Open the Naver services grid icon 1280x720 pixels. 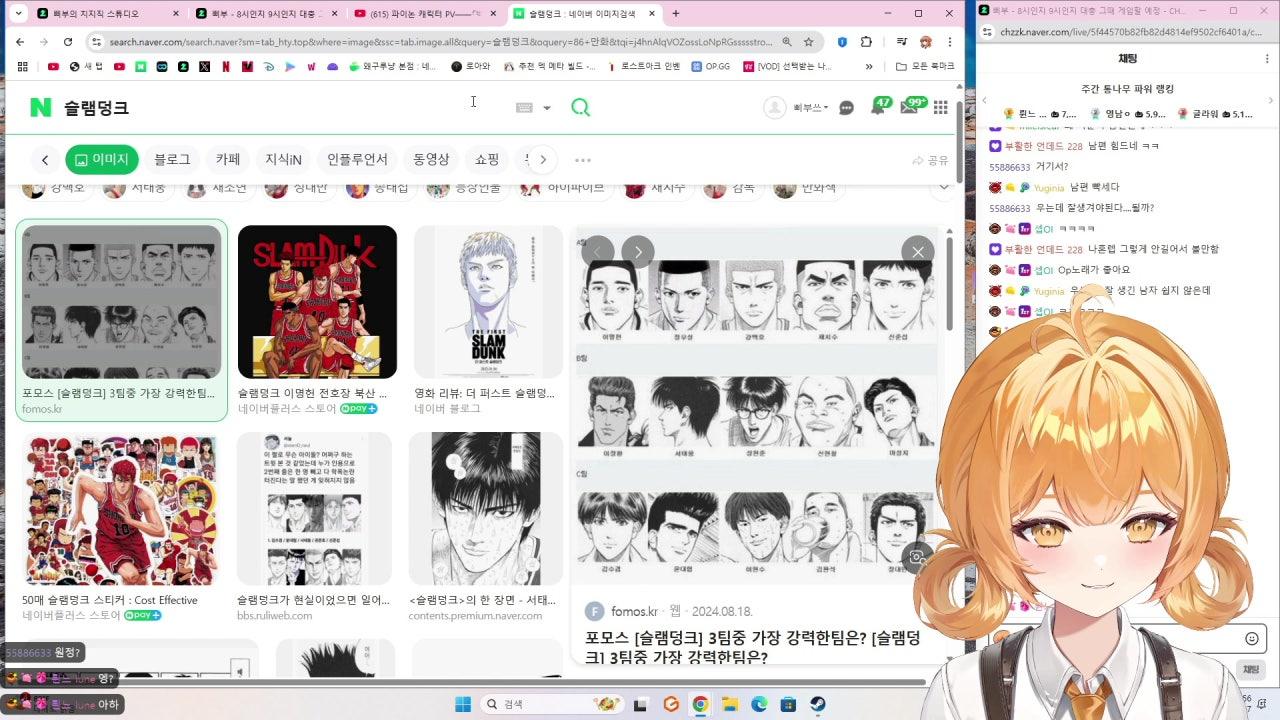tap(941, 107)
